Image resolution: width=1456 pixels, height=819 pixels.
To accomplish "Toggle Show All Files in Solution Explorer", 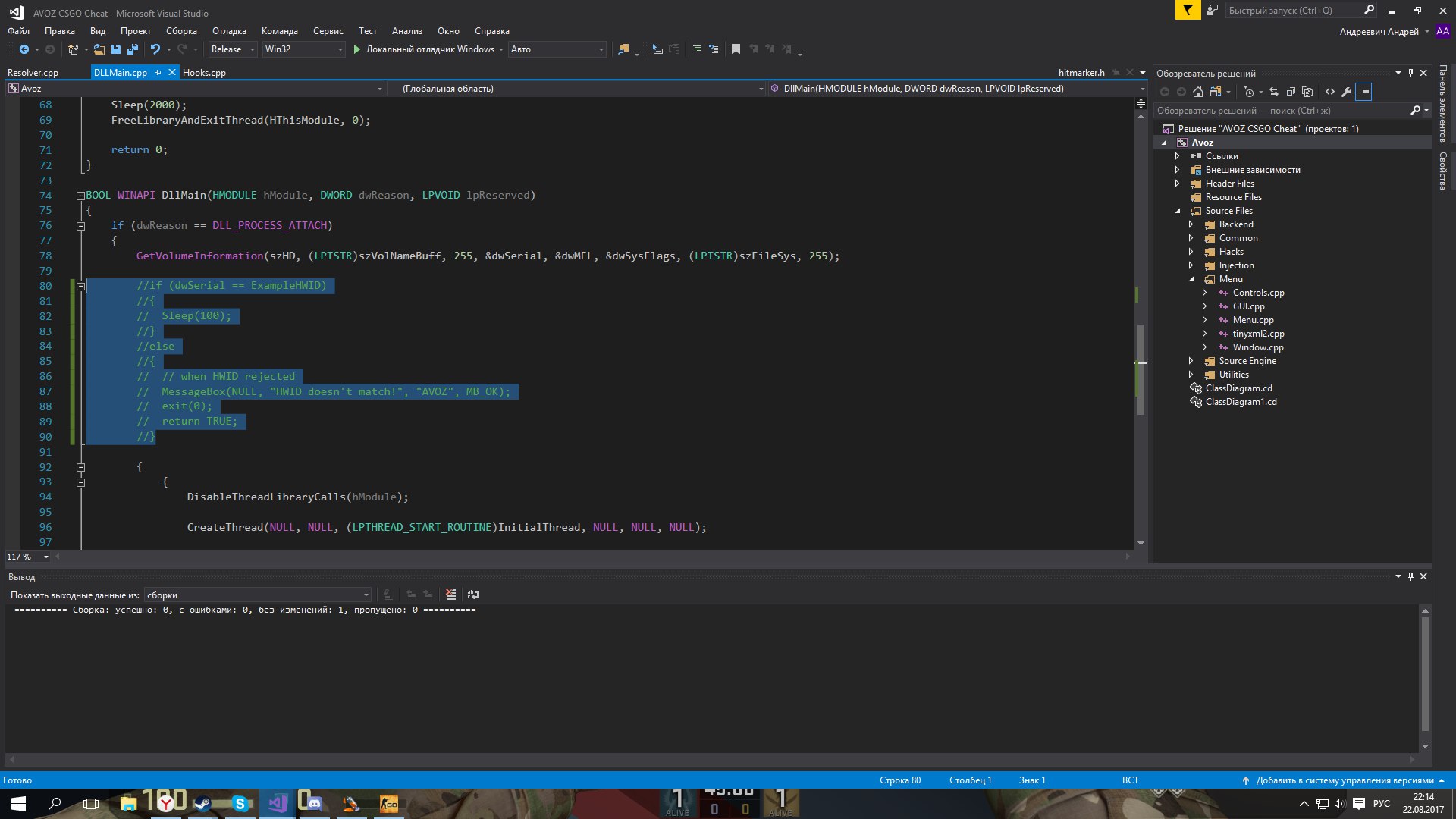I will point(1307,92).
